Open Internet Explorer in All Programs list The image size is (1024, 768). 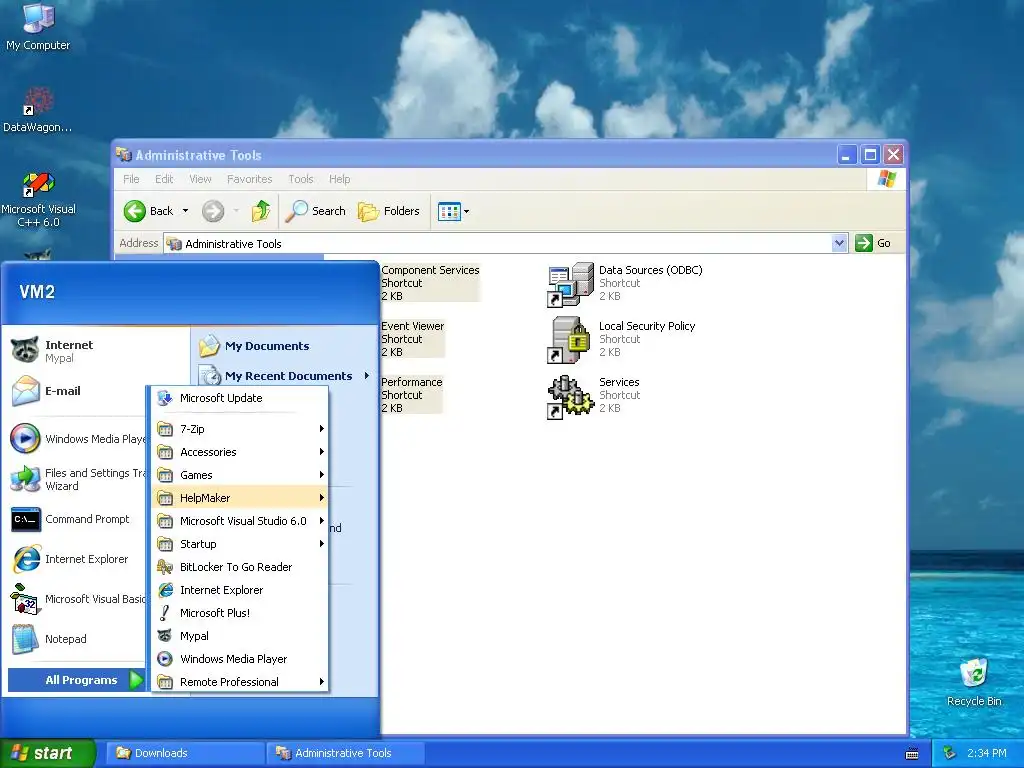[240, 590]
